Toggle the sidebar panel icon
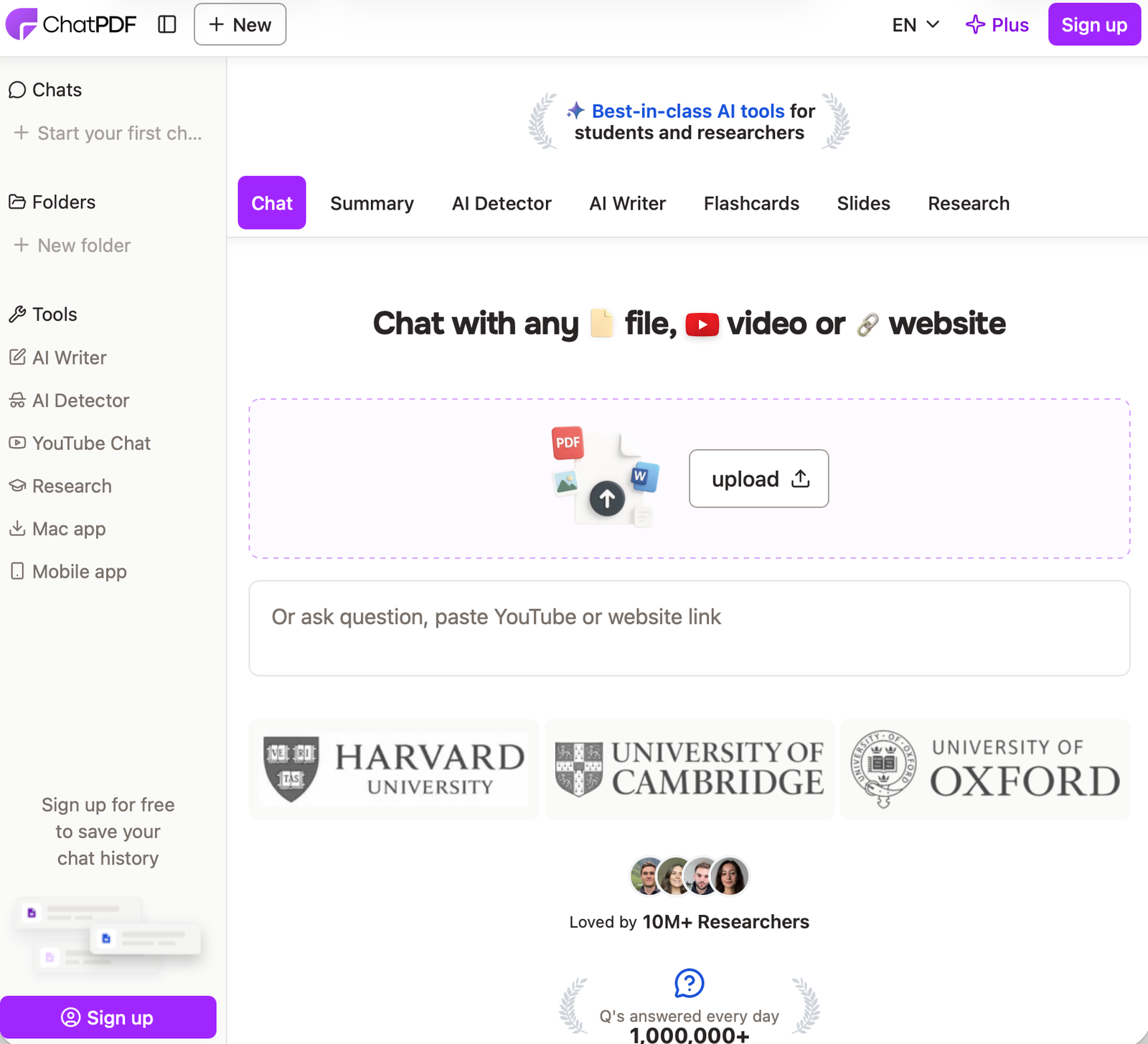1148x1044 pixels. pos(167,24)
